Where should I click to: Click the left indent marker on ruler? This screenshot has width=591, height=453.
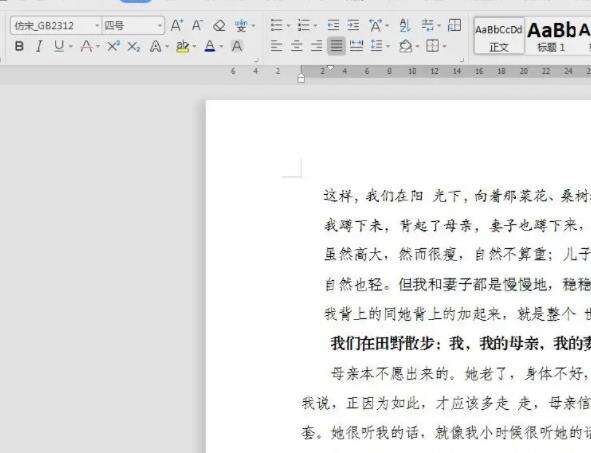coord(301,79)
